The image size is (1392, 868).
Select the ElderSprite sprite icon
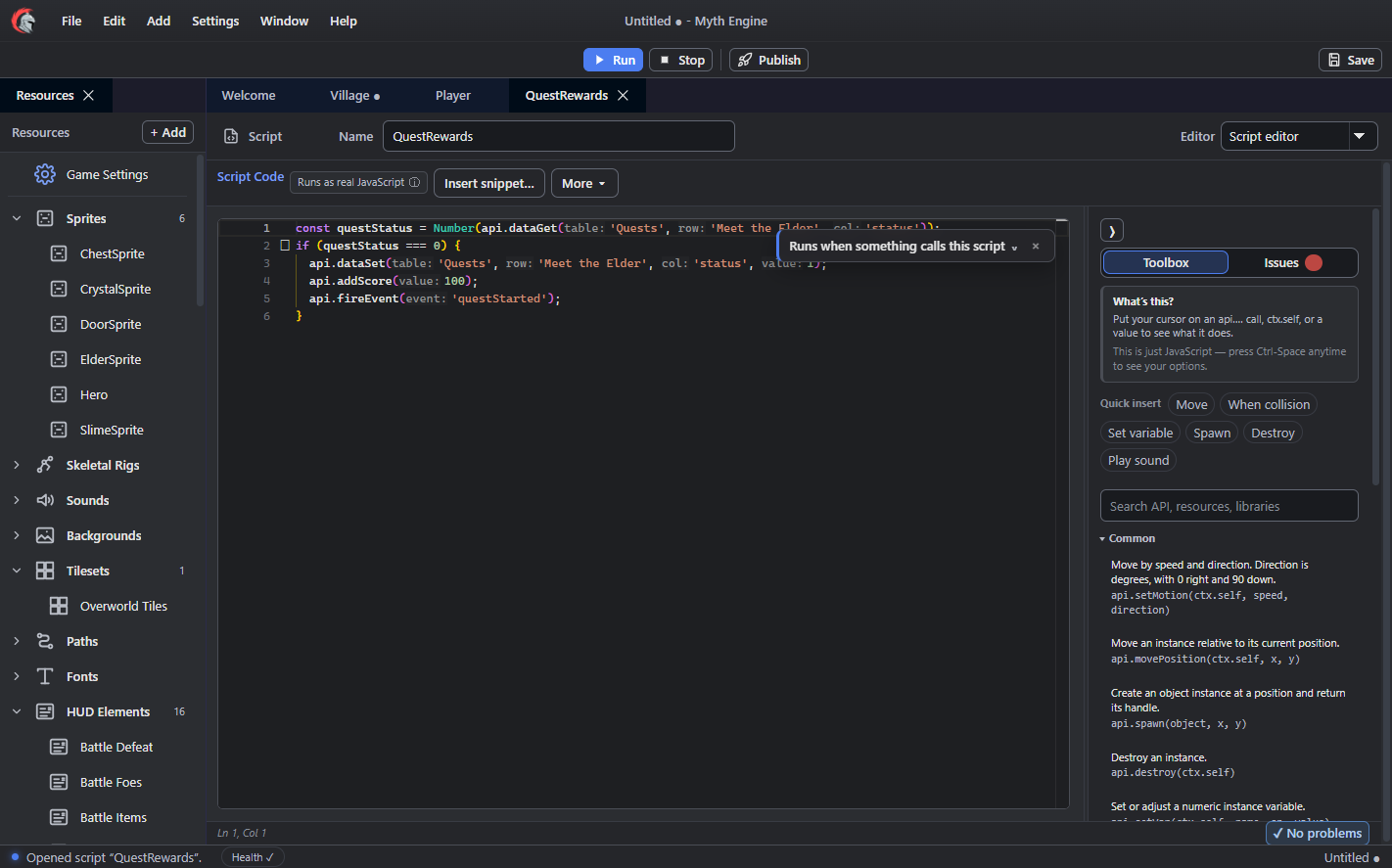(x=59, y=359)
